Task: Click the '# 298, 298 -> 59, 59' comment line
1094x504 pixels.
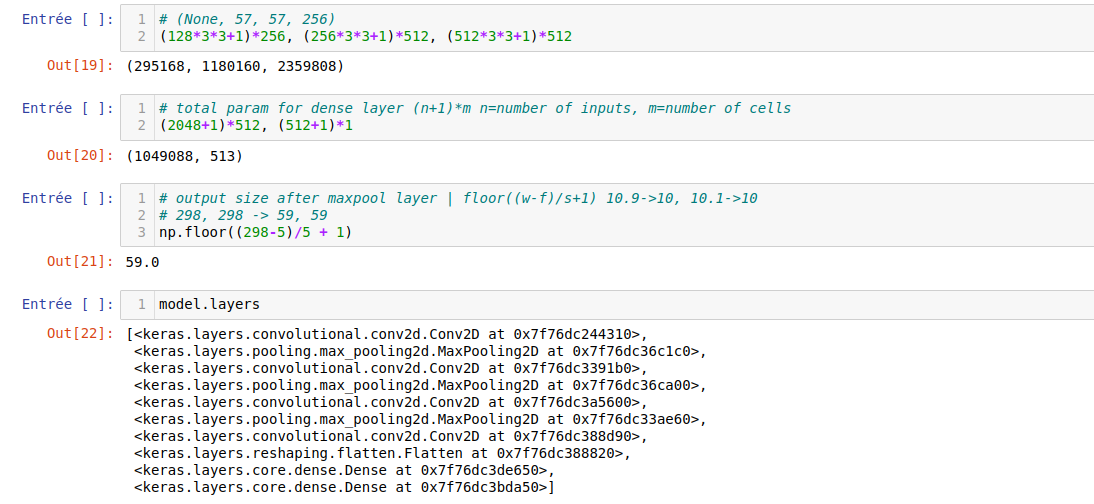Action: click(243, 215)
